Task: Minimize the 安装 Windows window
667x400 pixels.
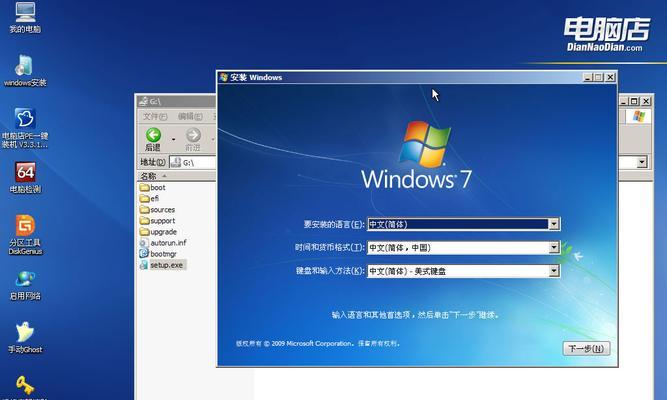Action: [x=588, y=77]
